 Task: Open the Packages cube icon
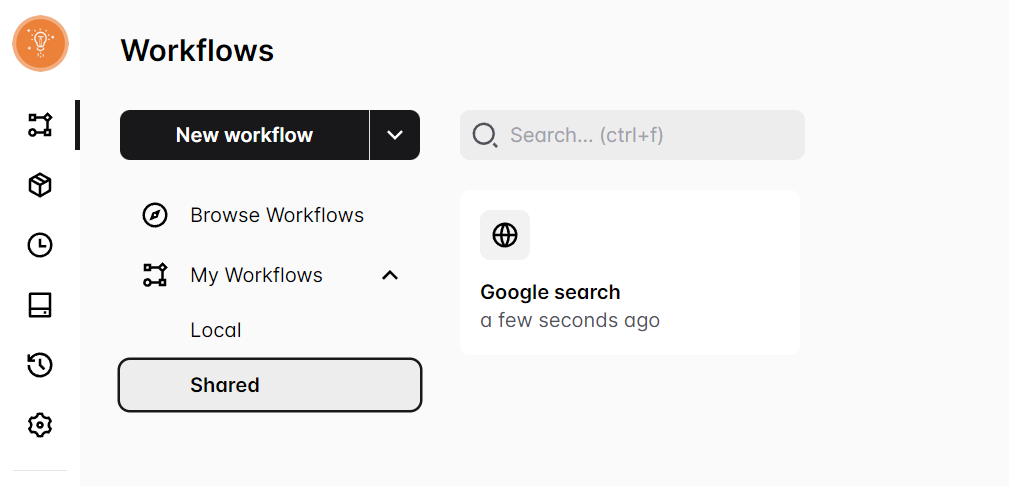pyautogui.click(x=40, y=185)
